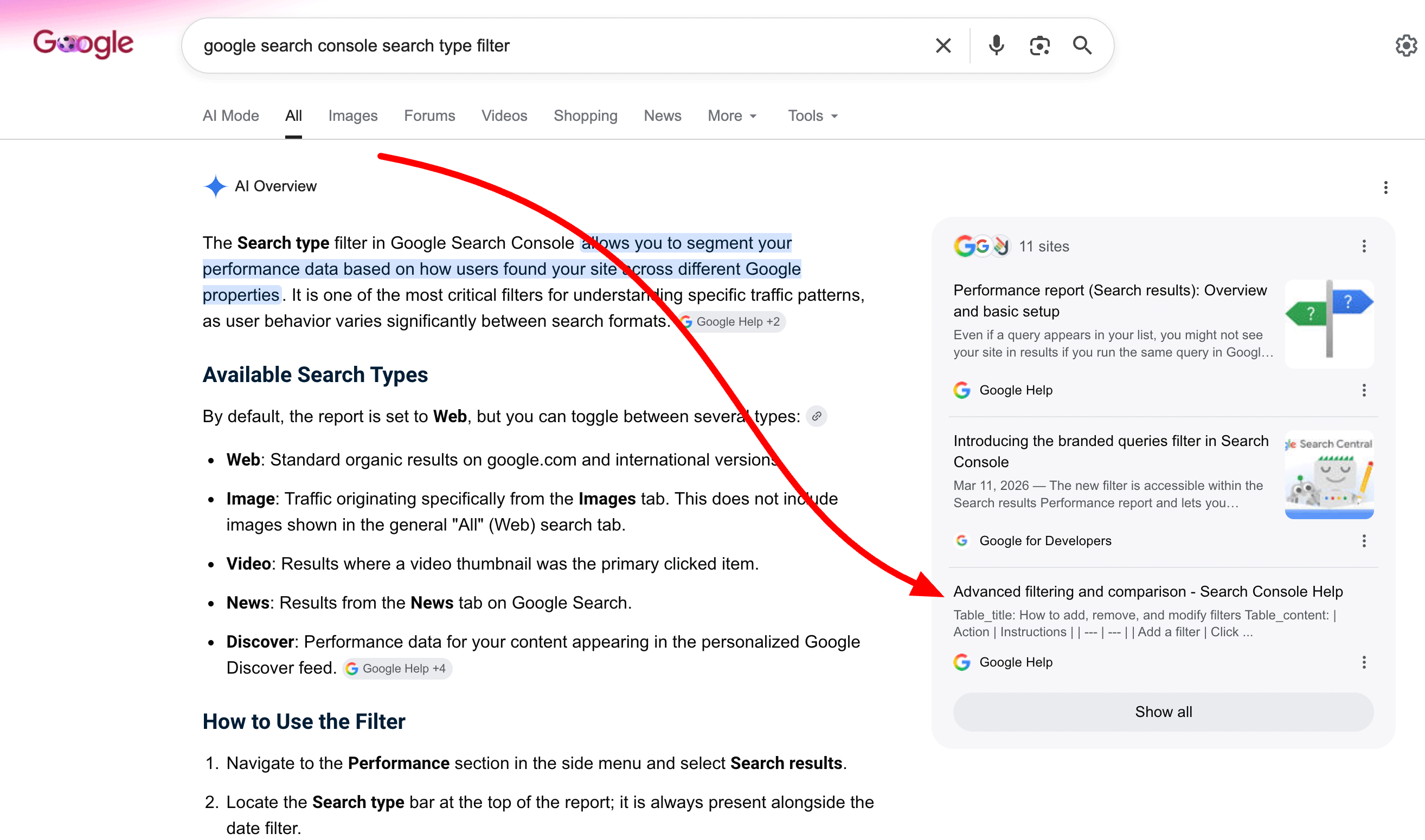Click step 1 'Navigate to the Performance section'
Image resolution: width=1425 pixels, height=840 pixels.
(536, 764)
